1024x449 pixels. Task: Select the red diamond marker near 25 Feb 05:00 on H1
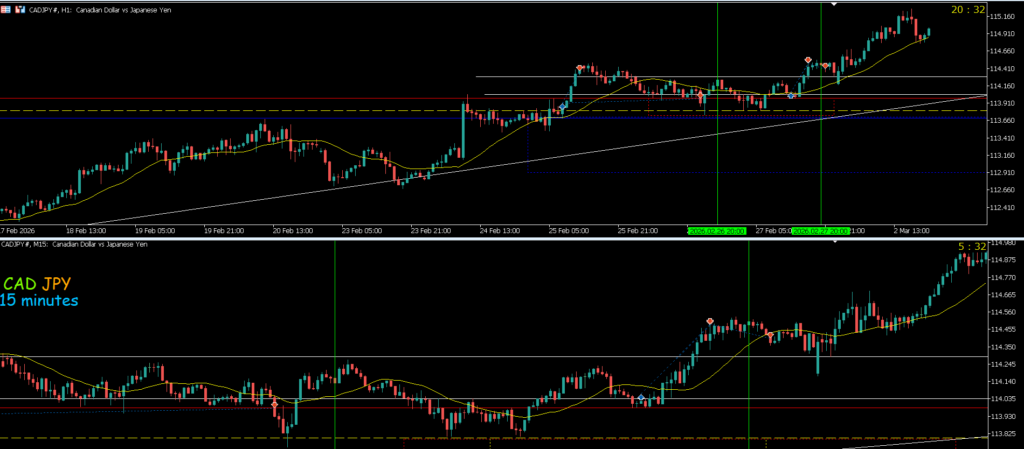579,68
